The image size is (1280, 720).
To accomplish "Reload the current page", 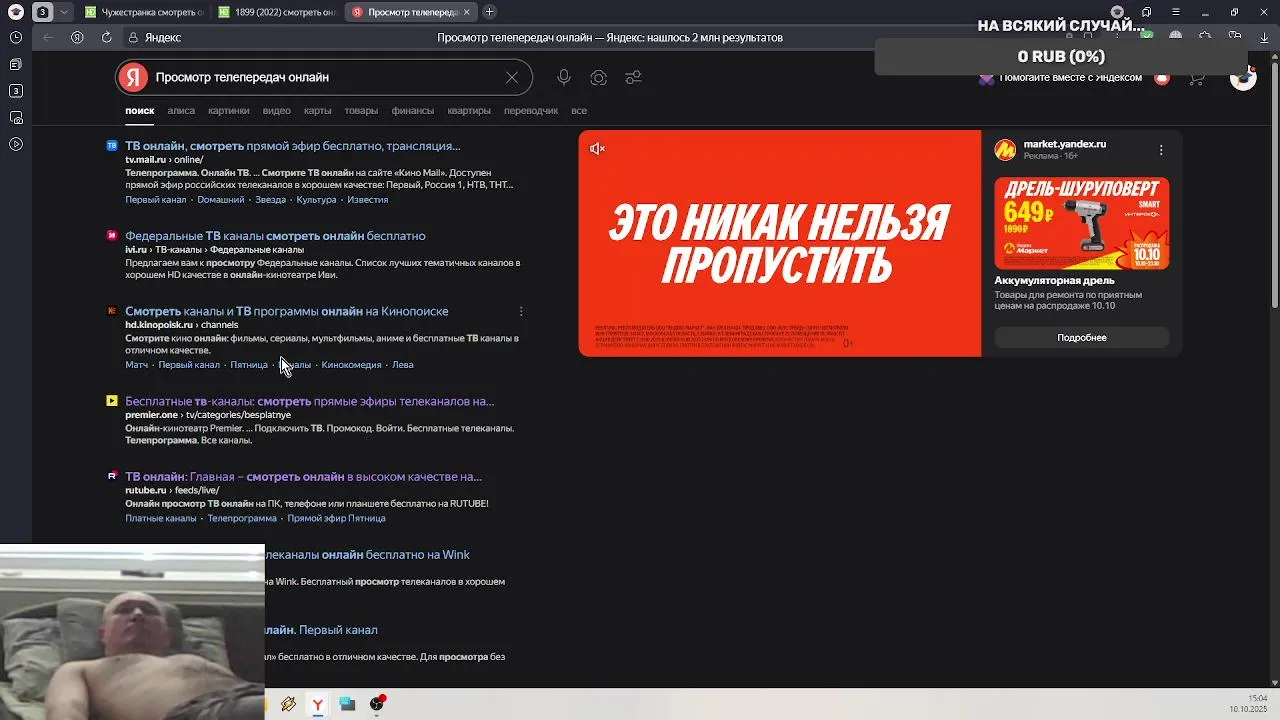I will [x=106, y=37].
